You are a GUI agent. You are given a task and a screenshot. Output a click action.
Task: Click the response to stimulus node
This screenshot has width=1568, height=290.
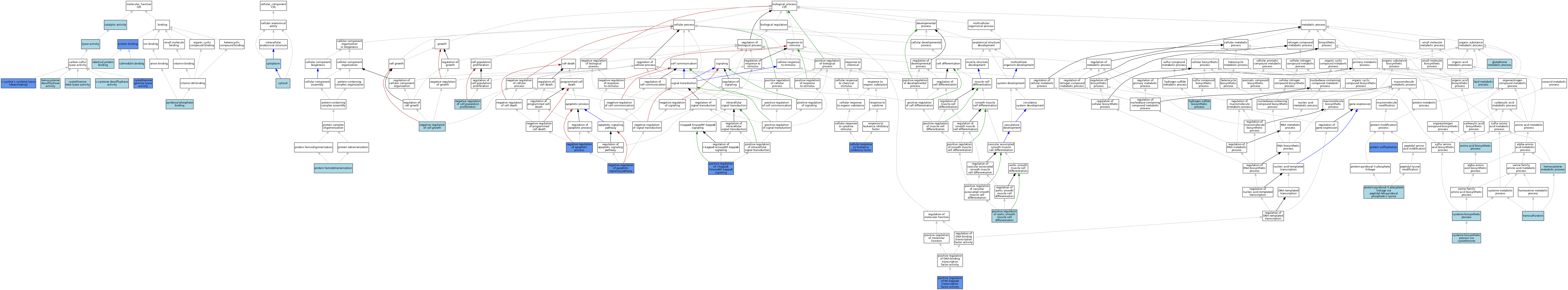tap(795, 44)
